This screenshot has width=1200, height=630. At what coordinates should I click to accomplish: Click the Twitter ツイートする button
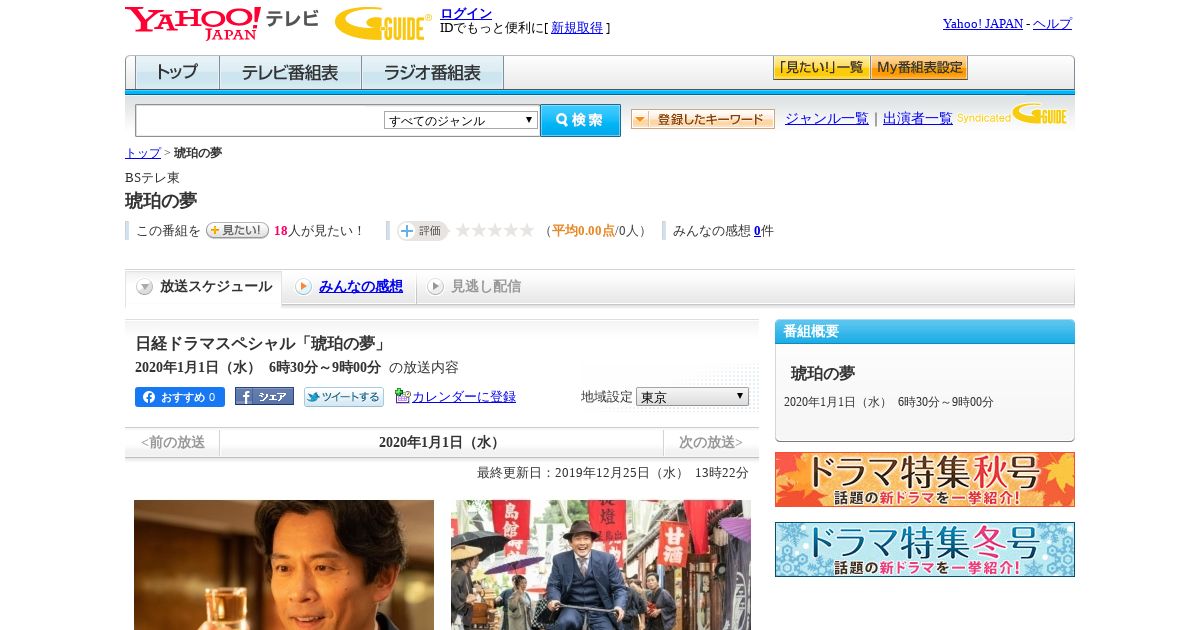point(344,397)
